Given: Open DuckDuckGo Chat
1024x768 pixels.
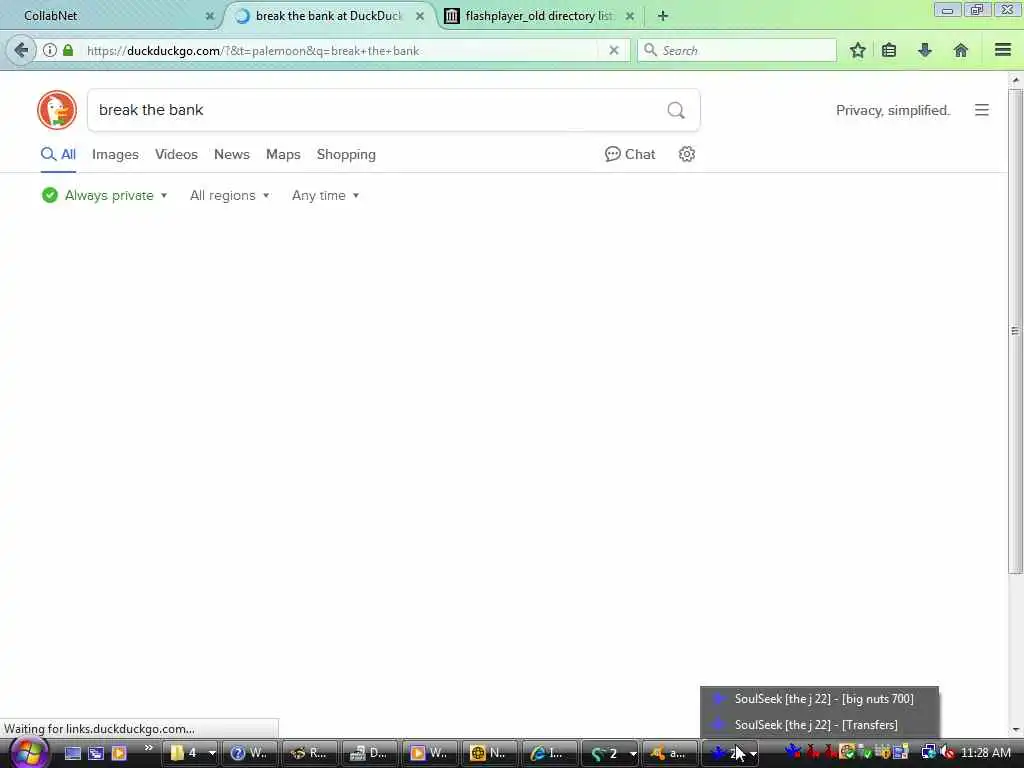Looking at the screenshot, I should point(630,154).
